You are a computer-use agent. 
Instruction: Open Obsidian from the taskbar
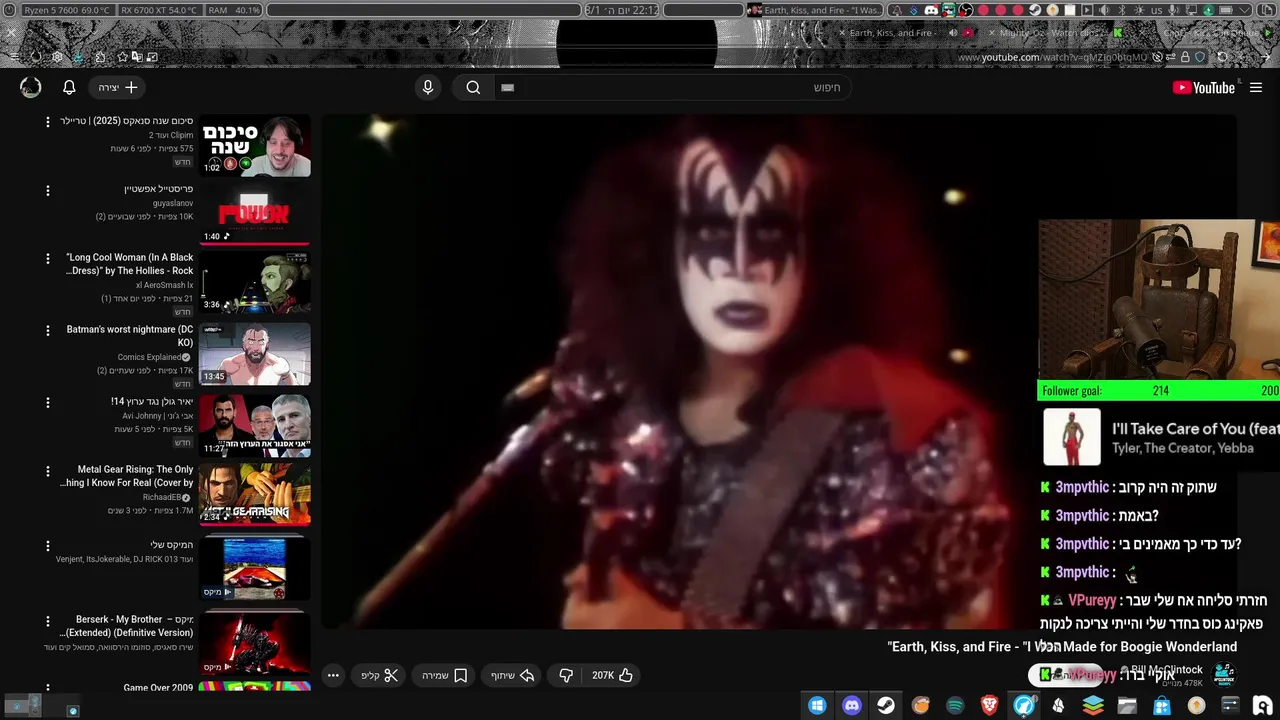click(1058, 705)
